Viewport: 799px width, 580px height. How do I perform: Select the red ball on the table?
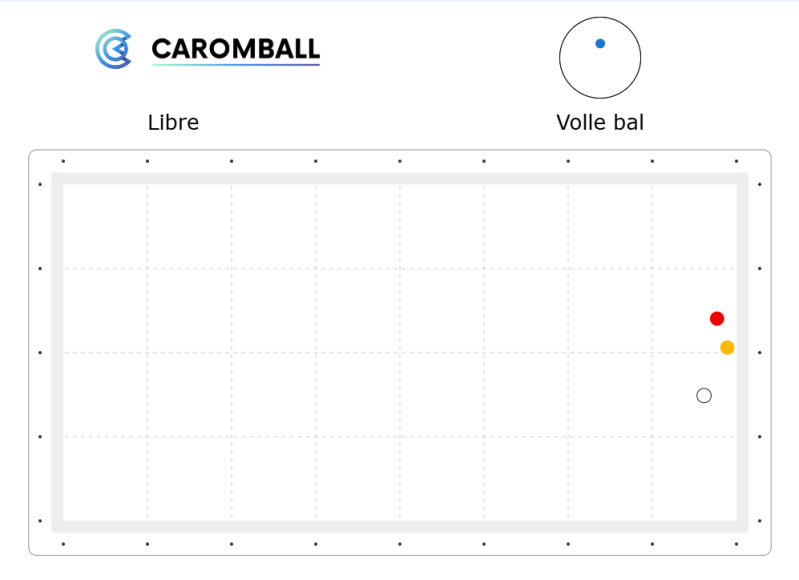coord(717,319)
